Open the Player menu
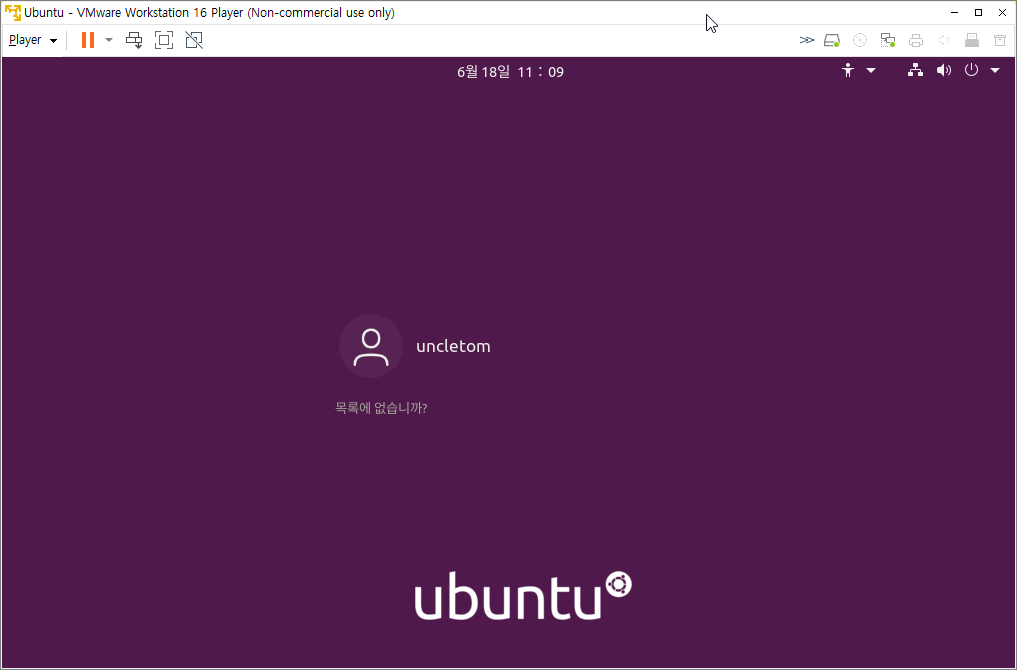Viewport: 1017px width, 670px height. (32, 40)
